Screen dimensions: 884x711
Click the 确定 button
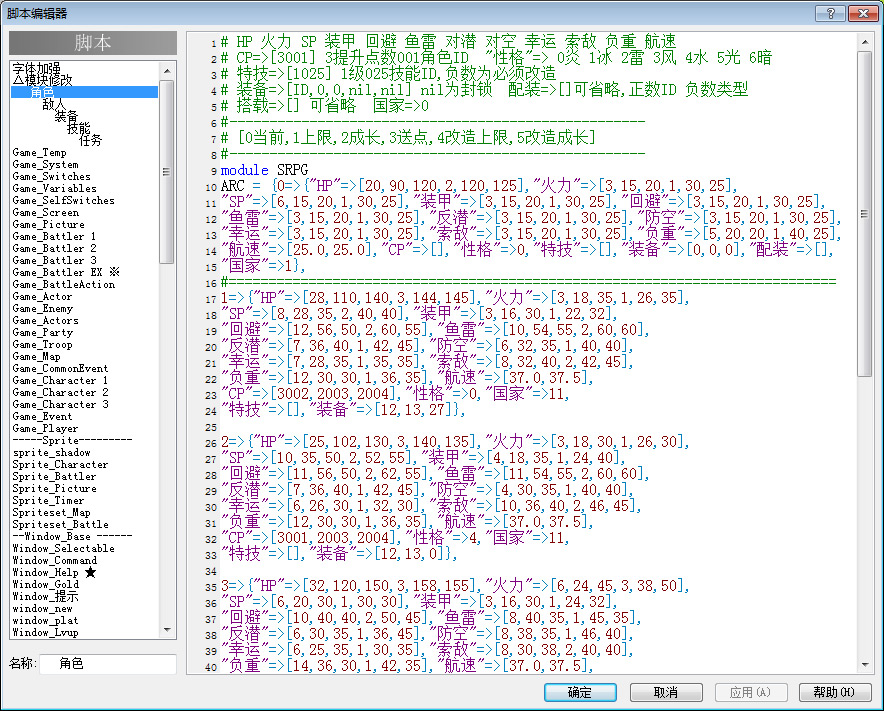pos(580,692)
